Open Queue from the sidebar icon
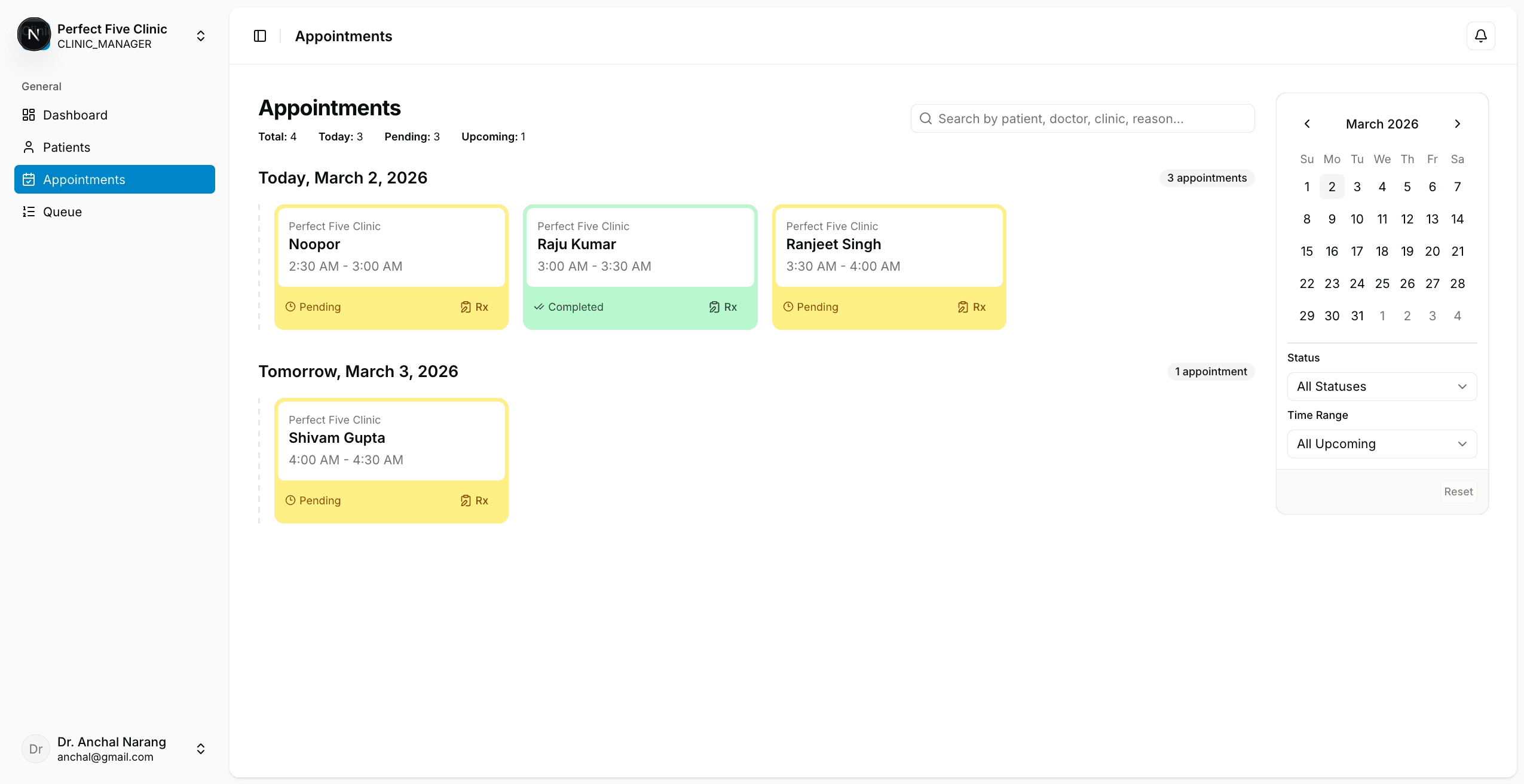This screenshot has height=784, width=1524. pos(29,212)
